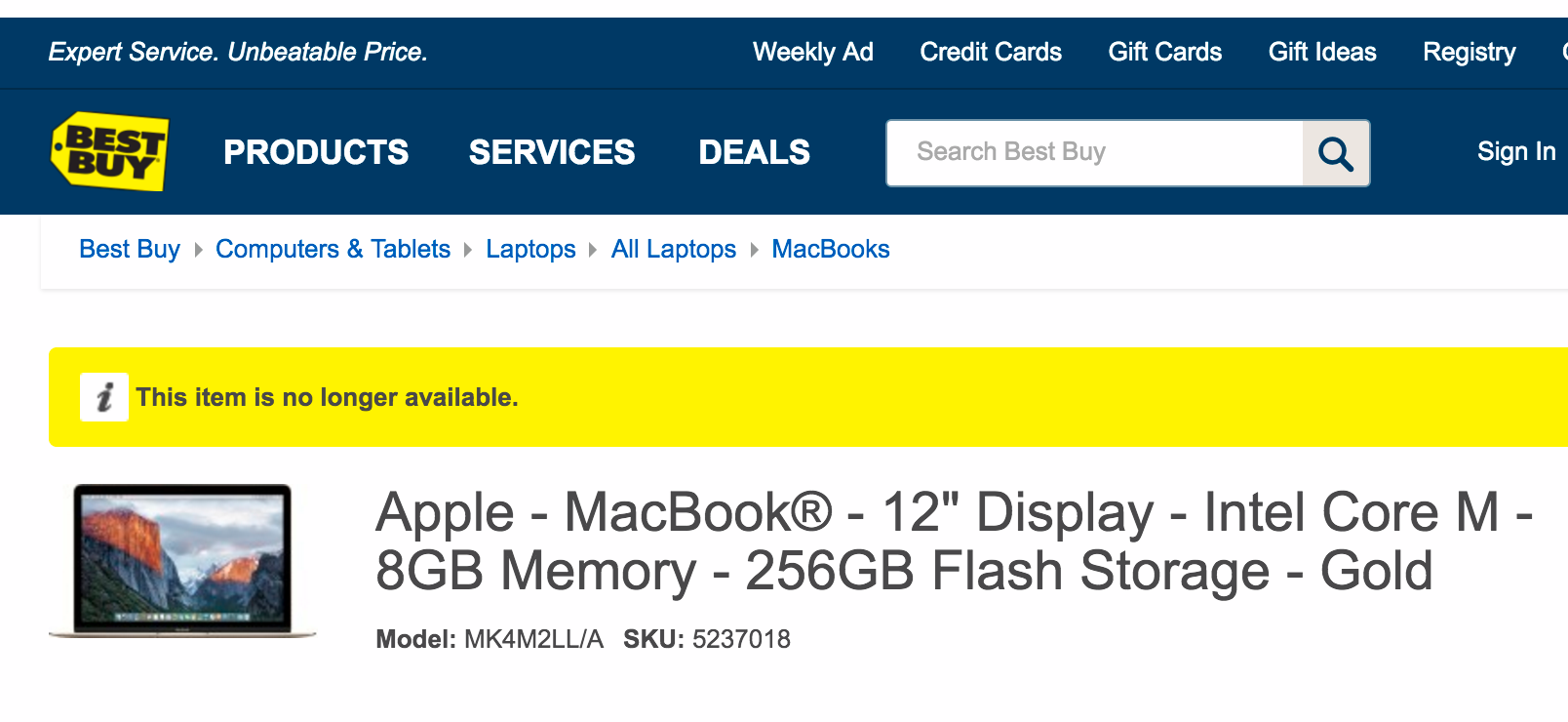Open the PRODUCTS menu
1568x722 pixels.
coord(316,152)
